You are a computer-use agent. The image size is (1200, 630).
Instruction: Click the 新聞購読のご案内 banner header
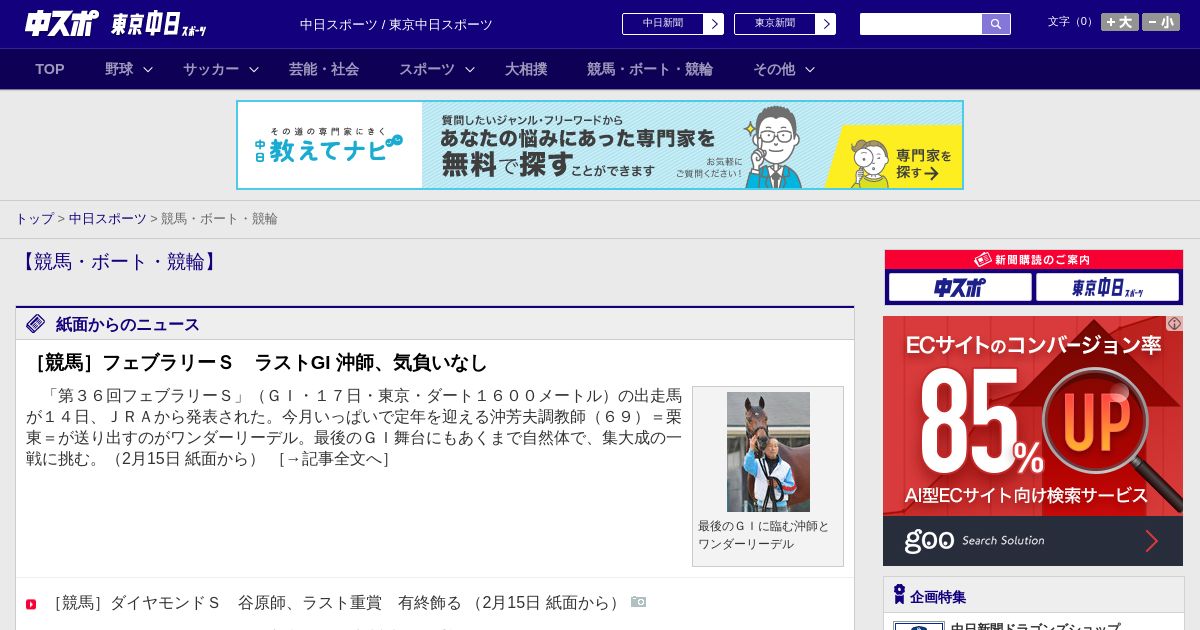(1034, 259)
